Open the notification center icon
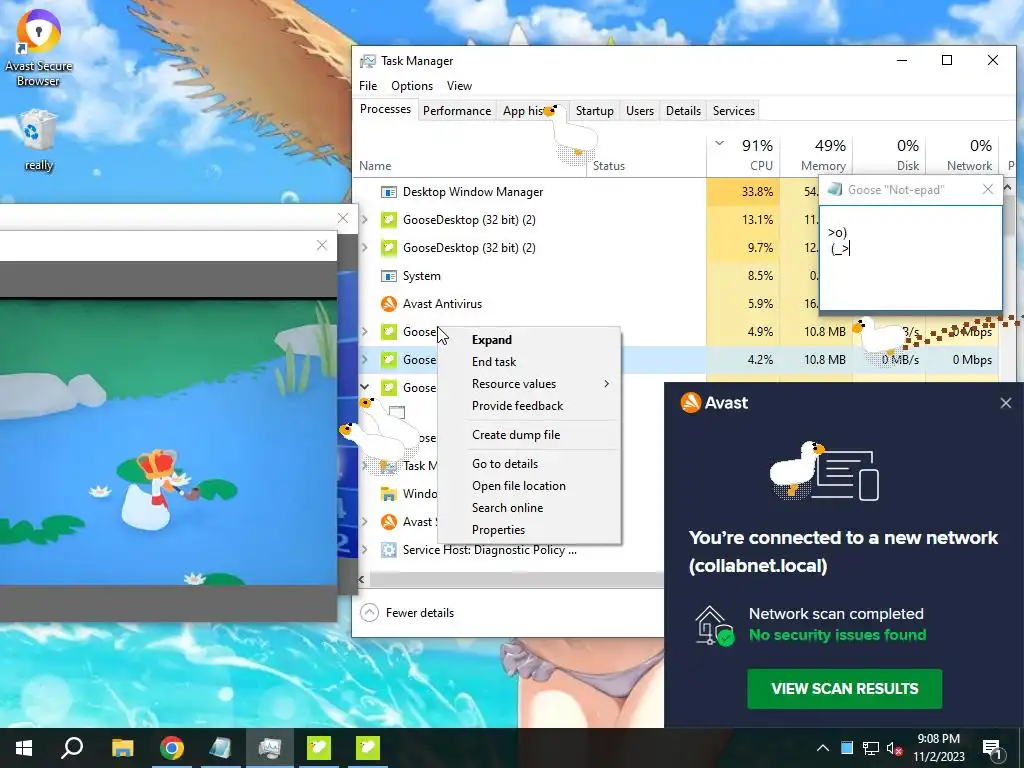1024x768 pixels. tap(992, 748)
